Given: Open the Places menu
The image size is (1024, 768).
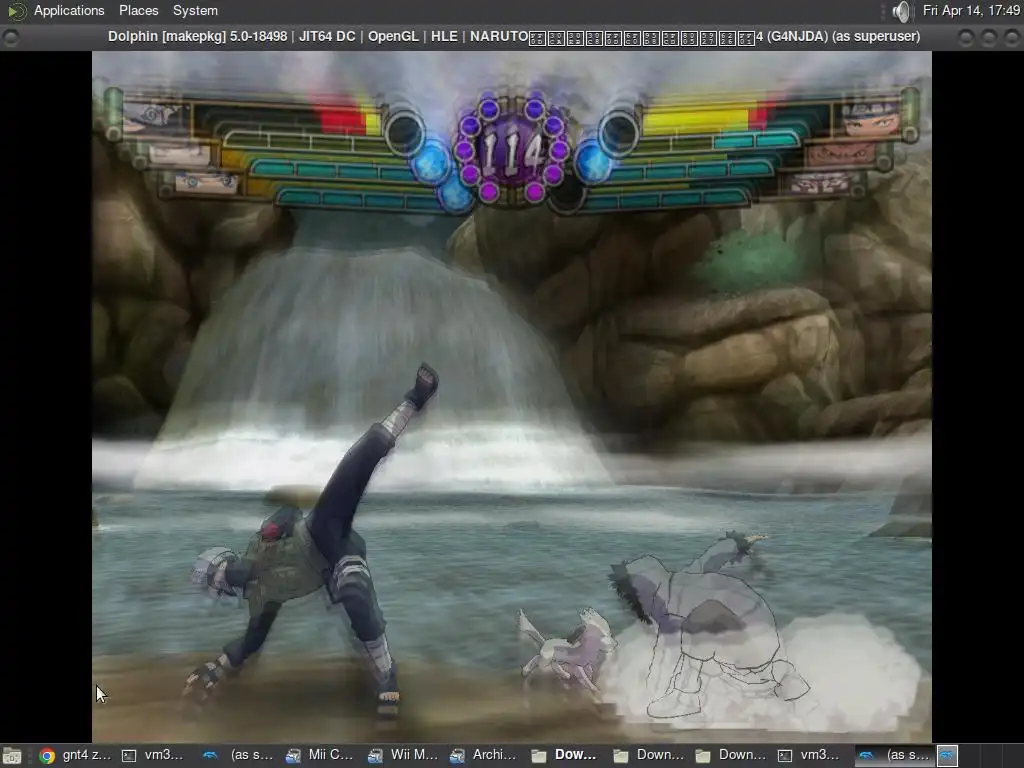Looking at the screenshot, I should [138, 10].
